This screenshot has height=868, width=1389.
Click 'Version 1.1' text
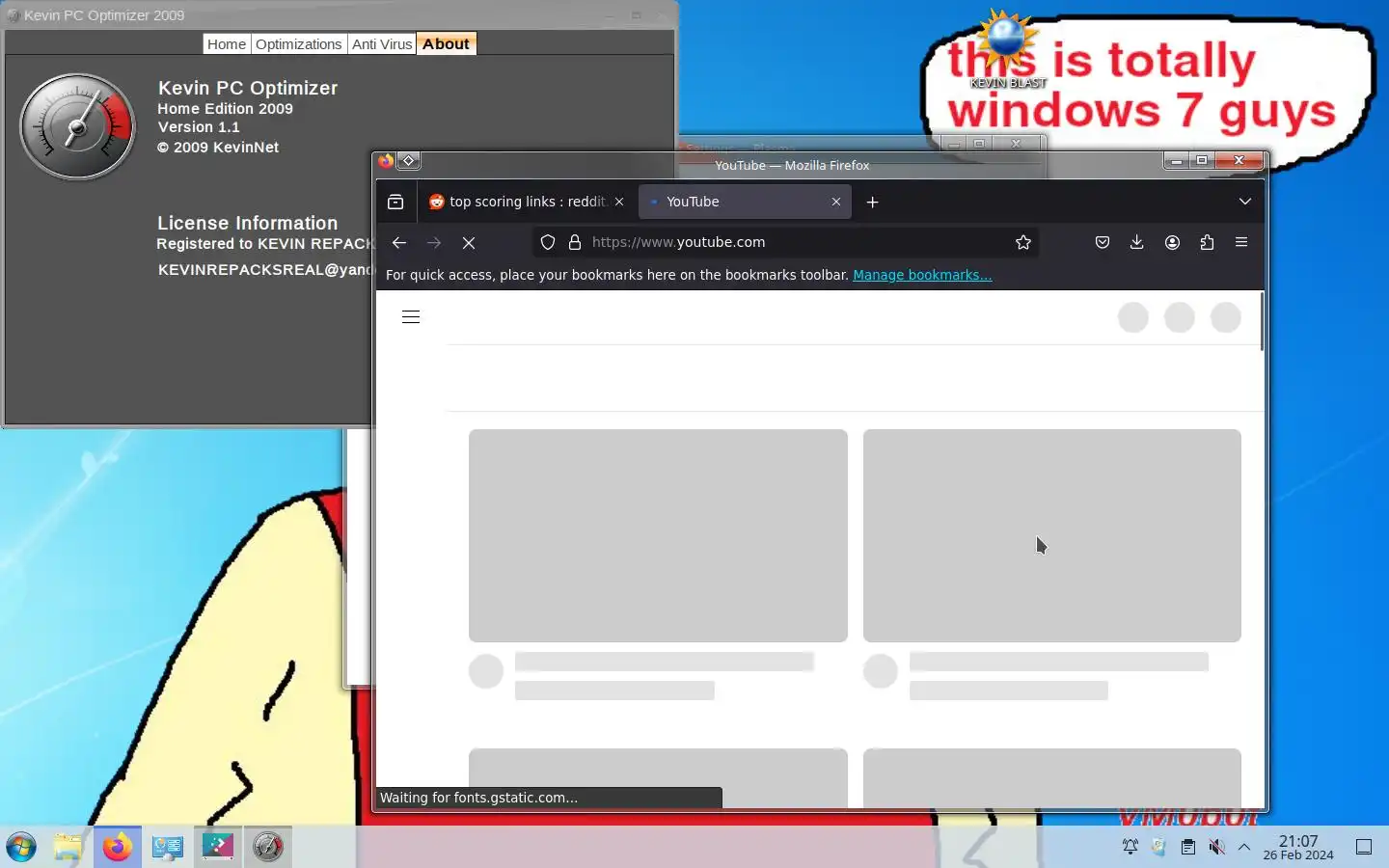(199, 127)
